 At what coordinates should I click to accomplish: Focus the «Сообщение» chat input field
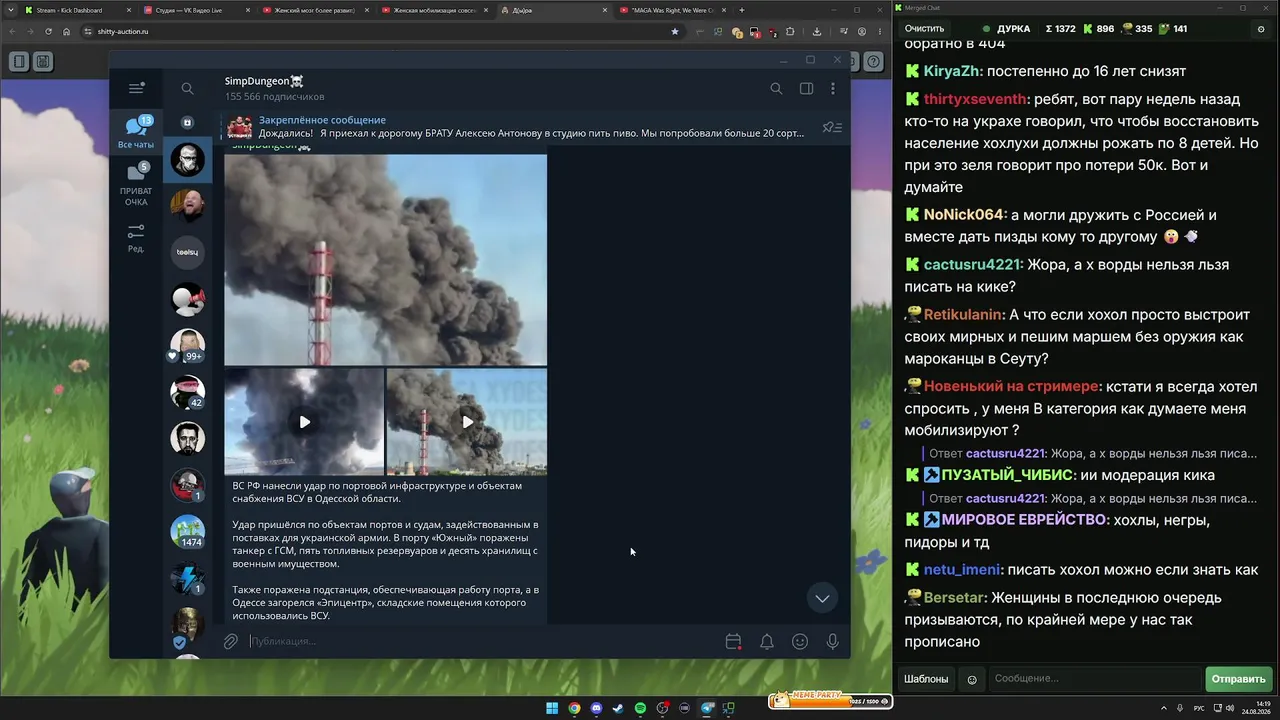tap(1095, 679)
